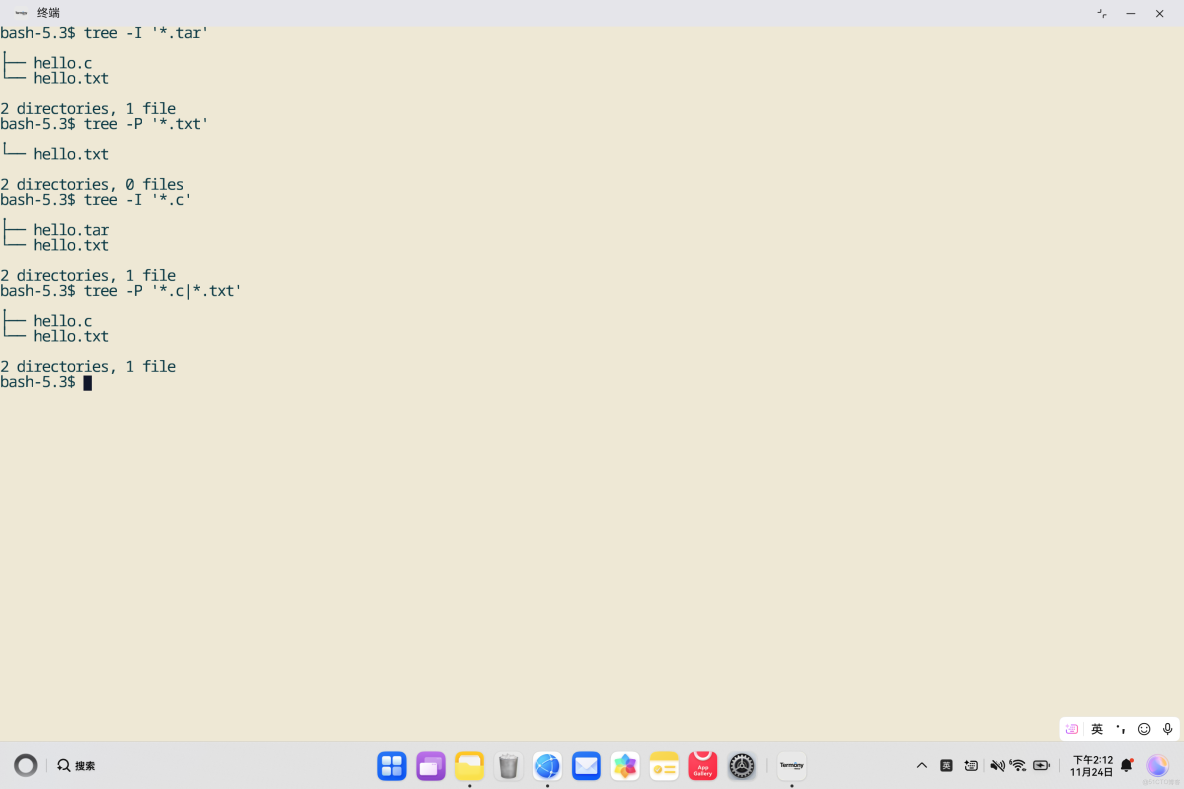Launch the blue globe browser

pyautogui.click(x=547, y=766)
